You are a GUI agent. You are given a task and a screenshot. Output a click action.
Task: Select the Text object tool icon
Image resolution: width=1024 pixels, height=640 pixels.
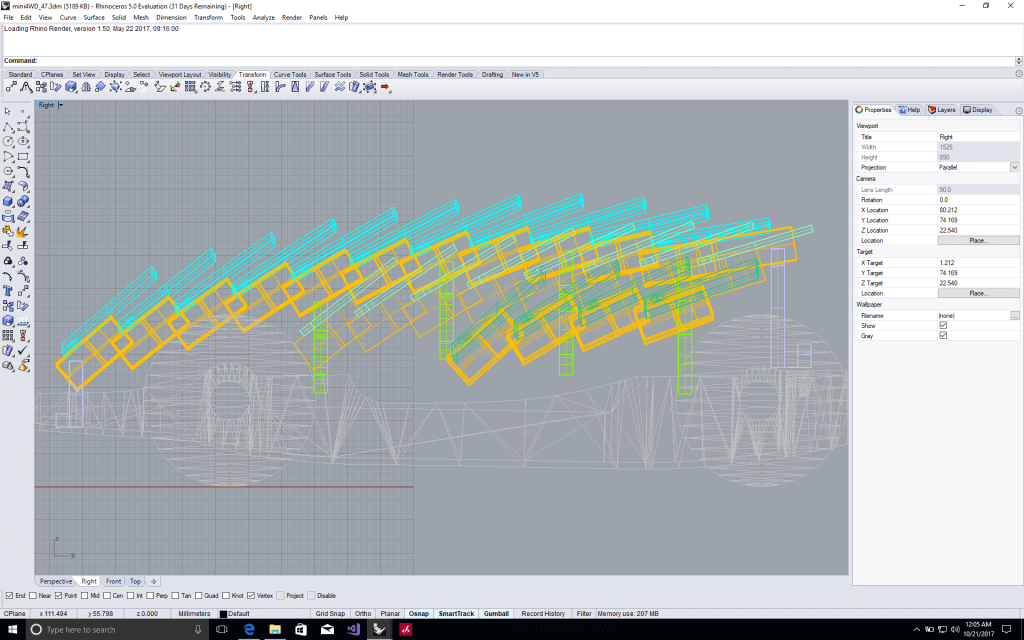pos(9,291)
